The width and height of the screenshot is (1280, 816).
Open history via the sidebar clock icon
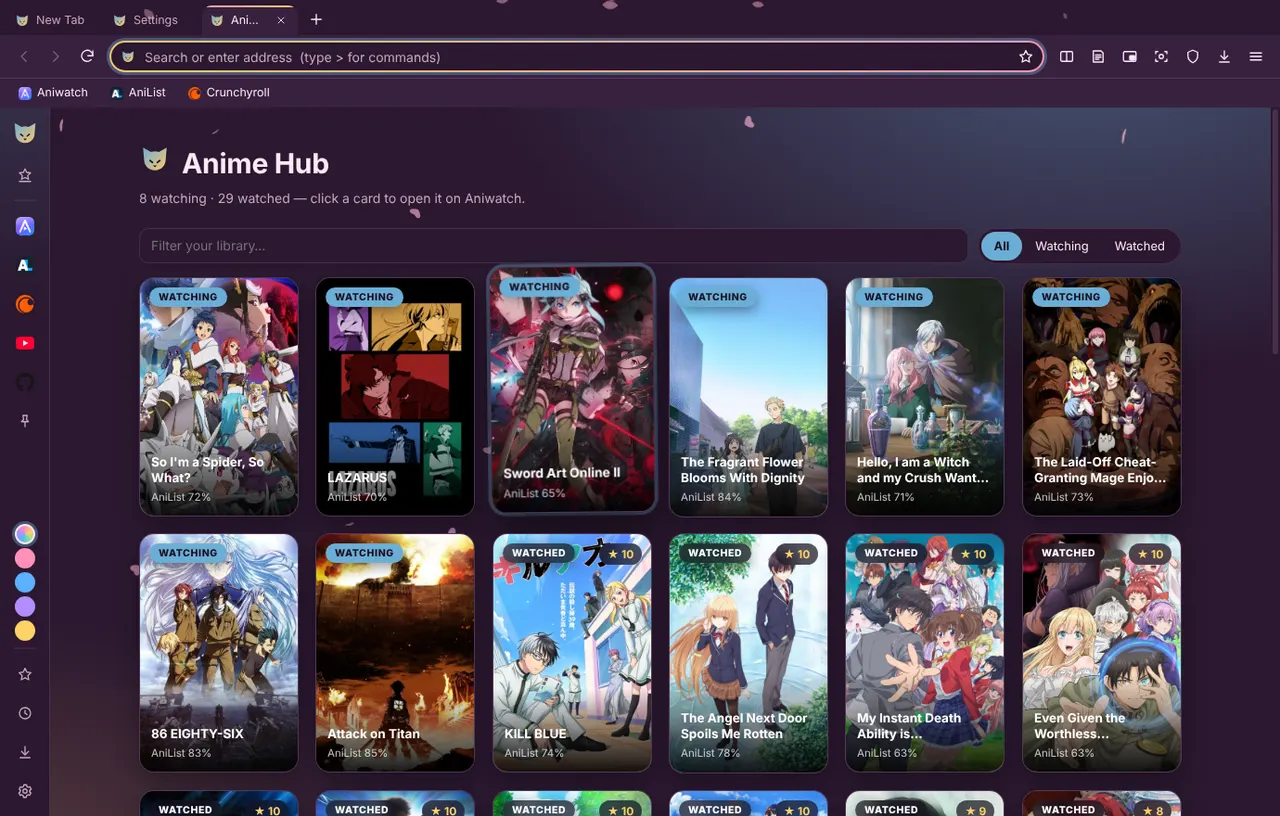(25, 713)
